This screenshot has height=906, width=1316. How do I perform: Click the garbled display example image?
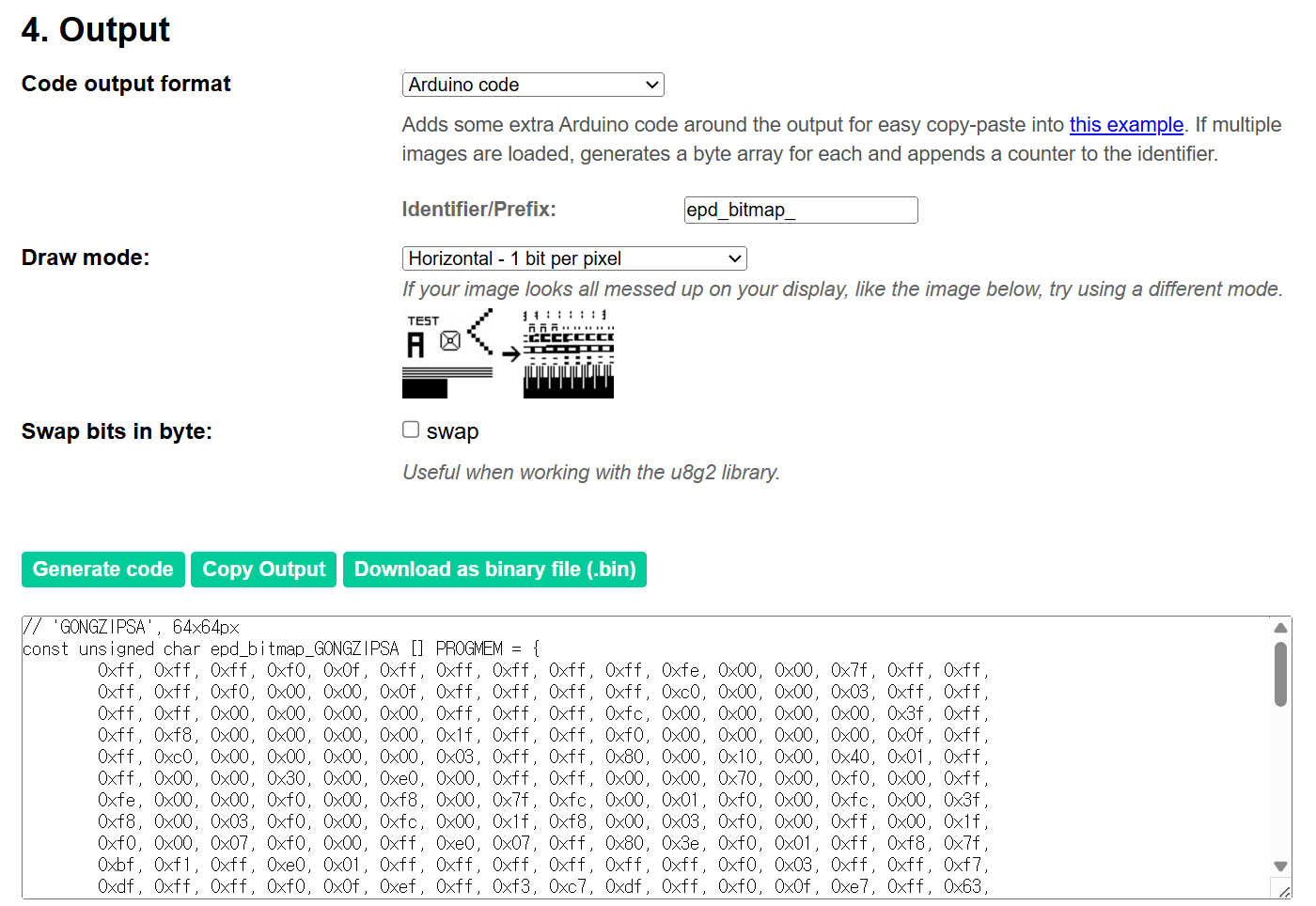568,354
